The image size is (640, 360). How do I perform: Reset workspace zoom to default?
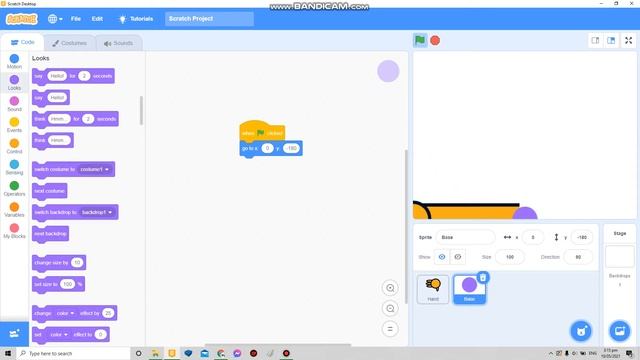390,329
